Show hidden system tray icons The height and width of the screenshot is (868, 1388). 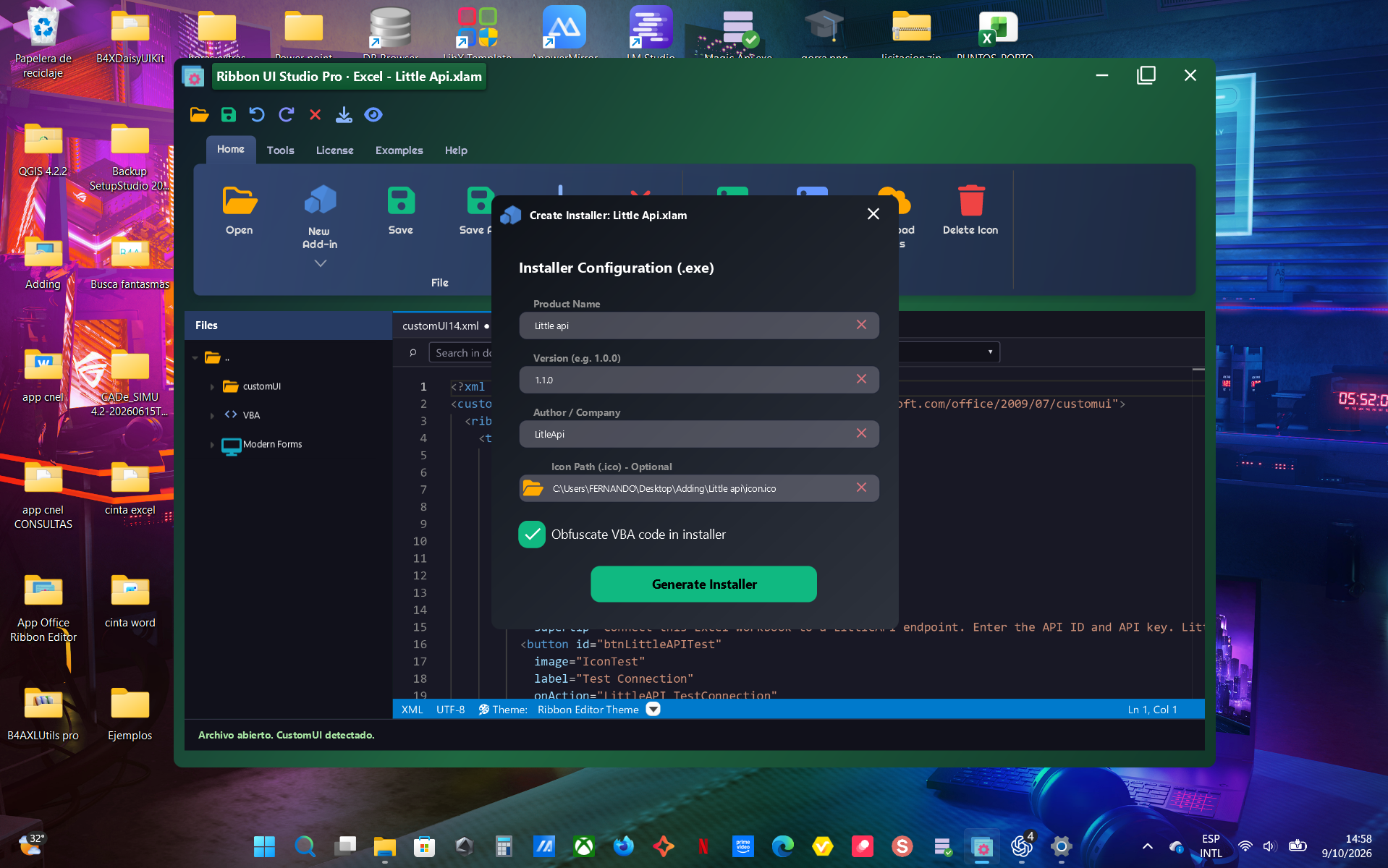pos(1147,846)
